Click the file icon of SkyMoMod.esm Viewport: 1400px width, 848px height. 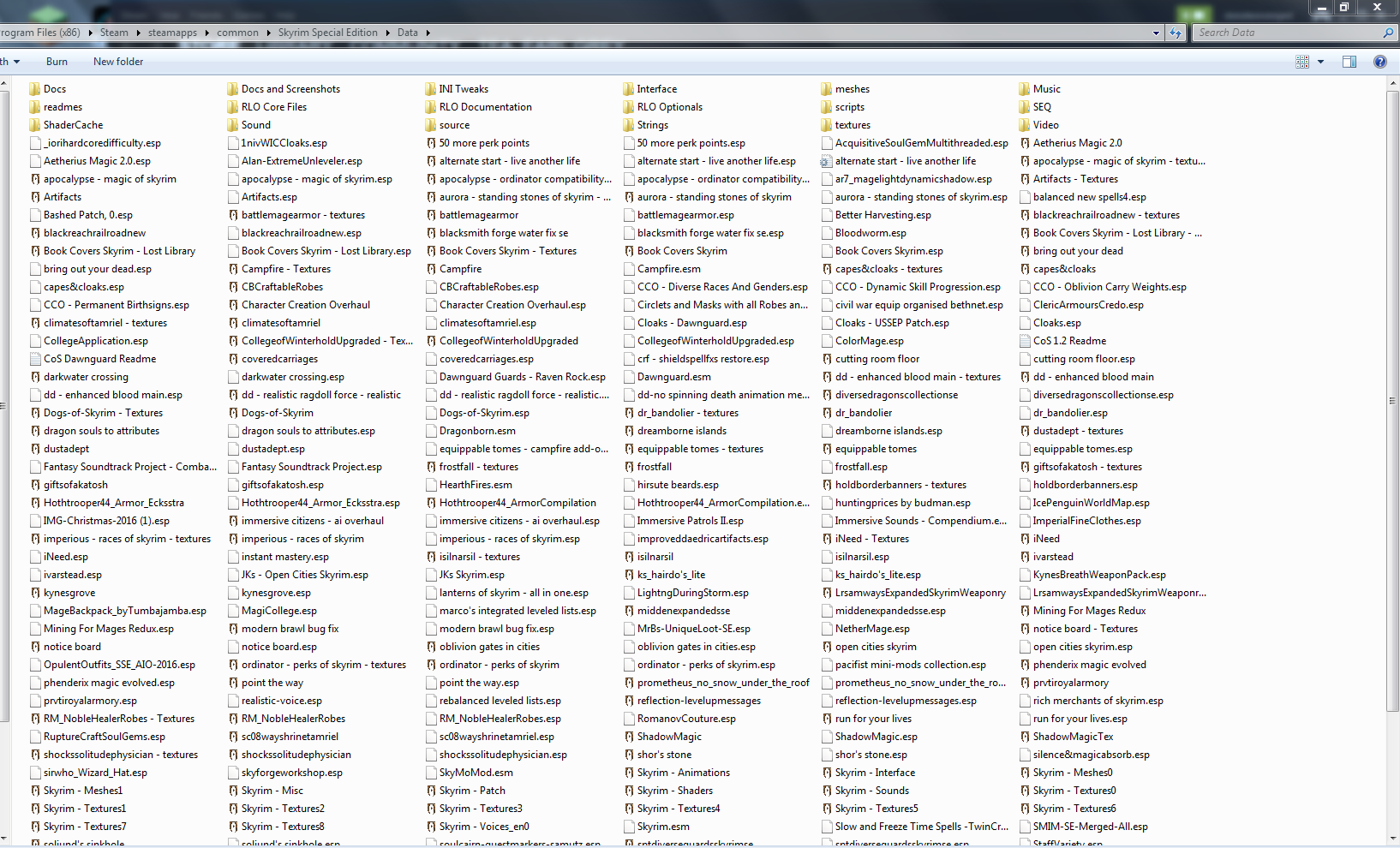(431, 773)
